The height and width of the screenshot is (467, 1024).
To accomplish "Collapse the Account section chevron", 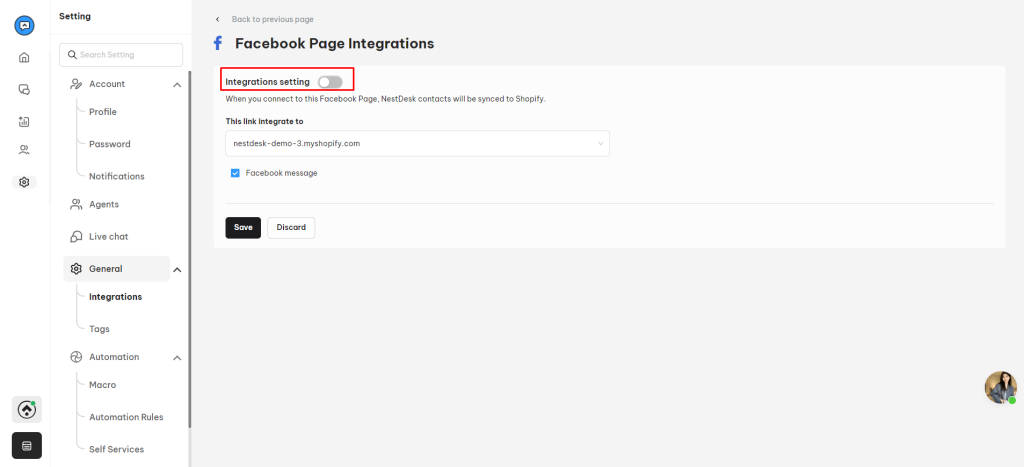I will click(x=177, y=84).
